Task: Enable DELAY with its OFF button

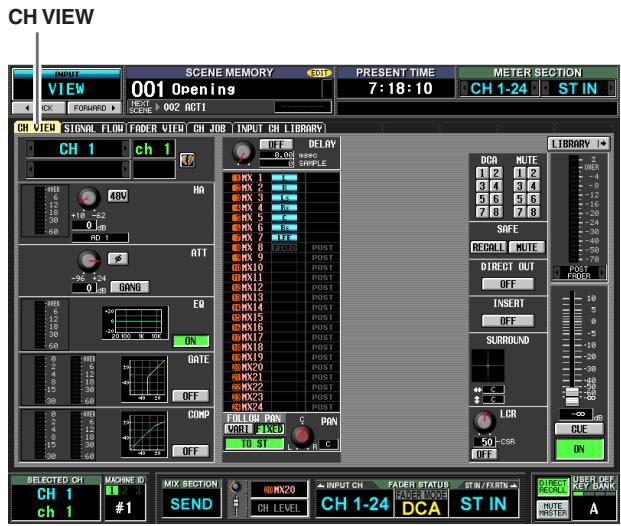Action: click(276, 144)
